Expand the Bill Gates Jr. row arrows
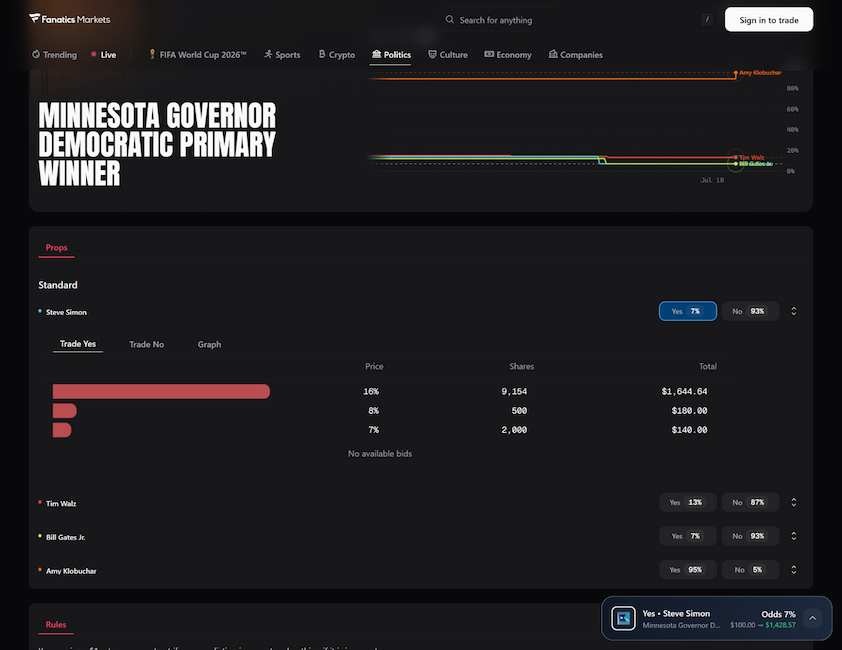The height and width of the screenshot is (650, 842). 794,536
